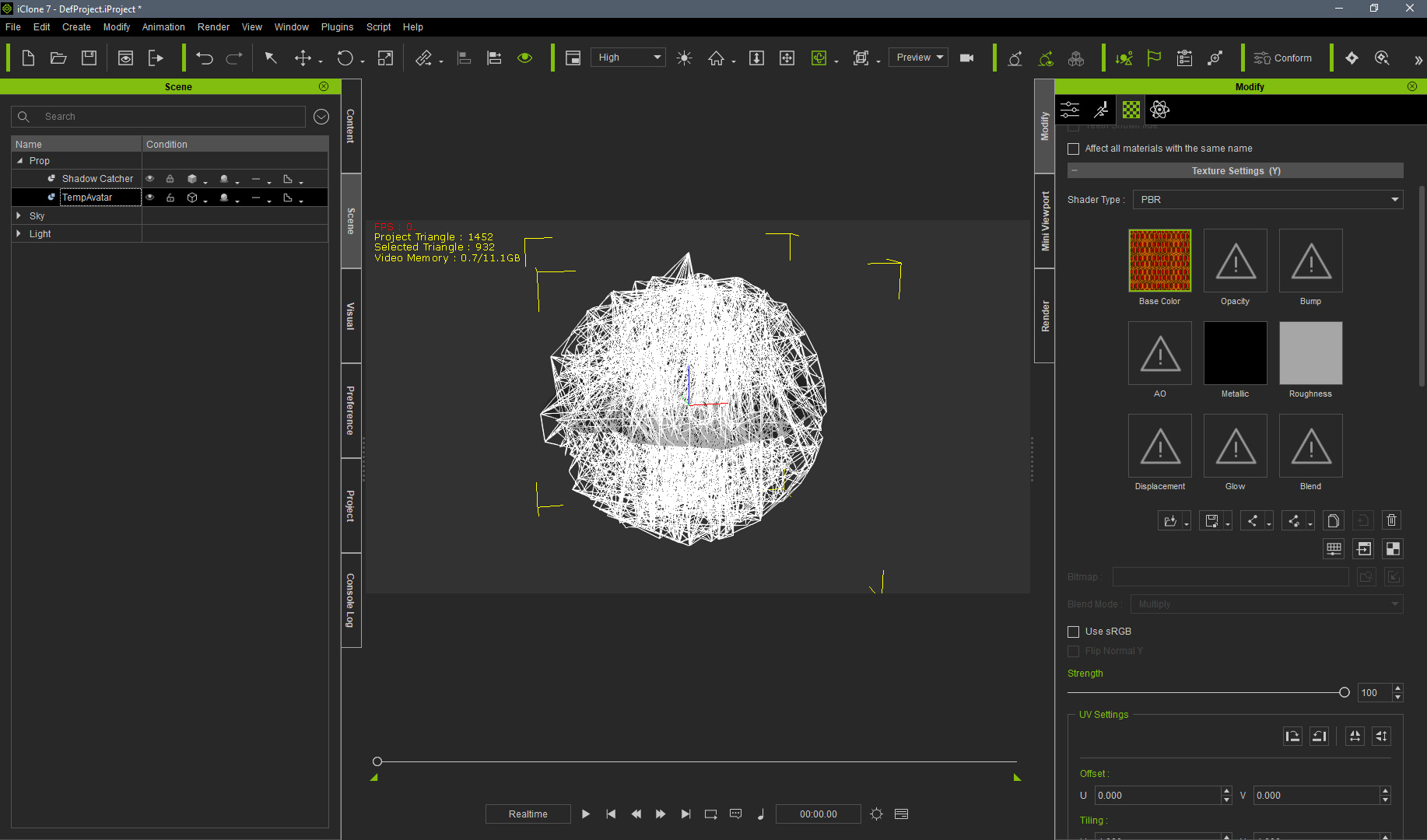The height and width of the screenshot is (840, 1427).
Task: Expand the Light tree node
Action: click(19, 234)
